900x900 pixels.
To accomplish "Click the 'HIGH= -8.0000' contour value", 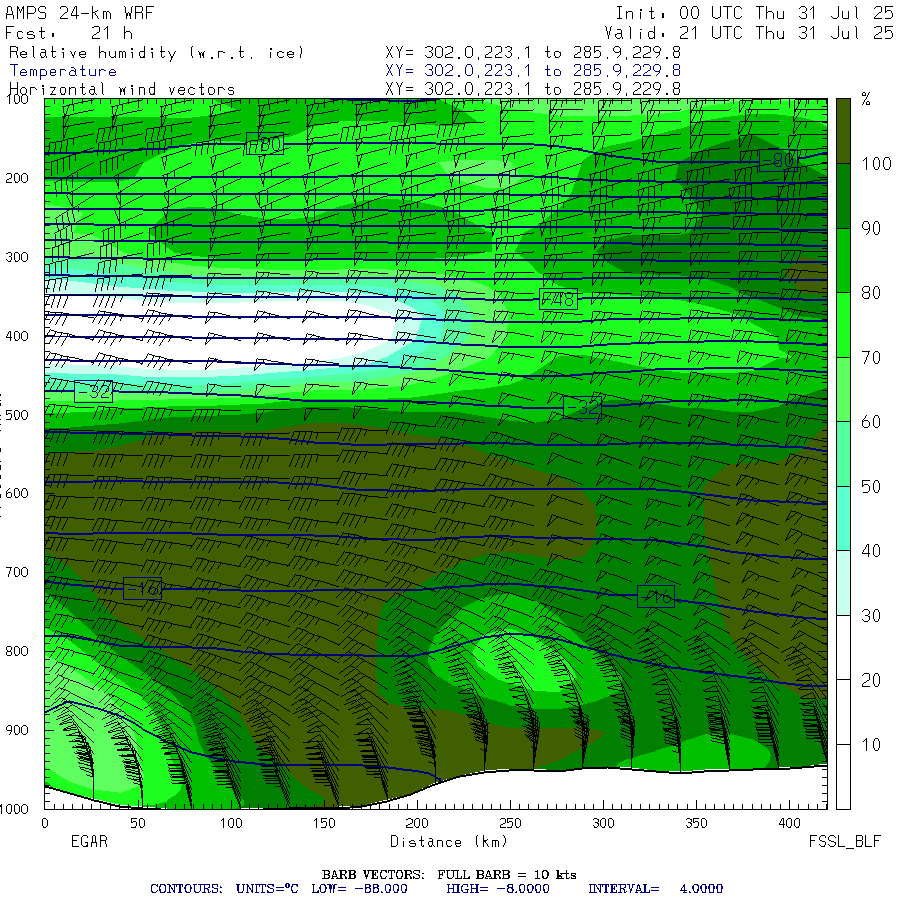I will tap(498, 889).
